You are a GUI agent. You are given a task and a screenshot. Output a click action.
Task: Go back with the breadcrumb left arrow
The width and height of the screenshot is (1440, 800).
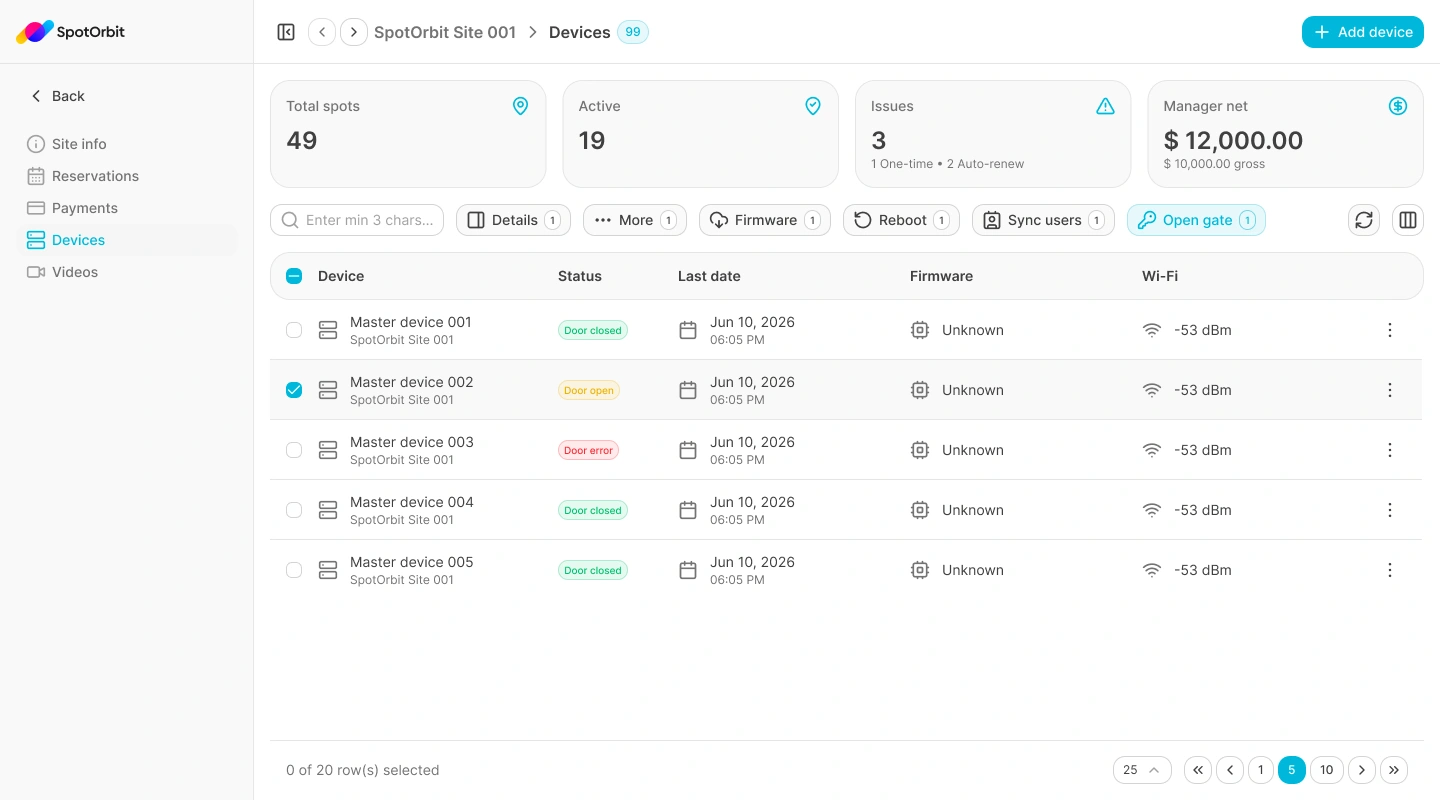322,32
